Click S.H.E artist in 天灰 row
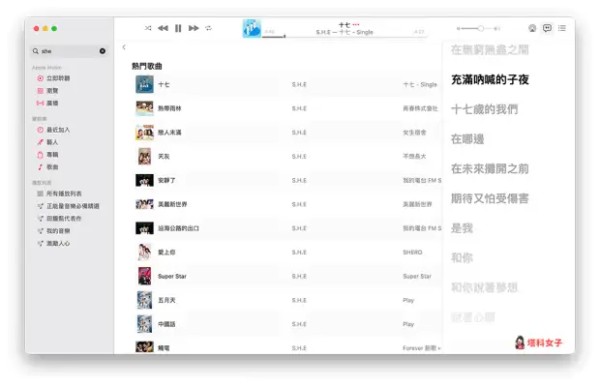Image resolution: width=600 pixels, height=387 pixels. 299,156
